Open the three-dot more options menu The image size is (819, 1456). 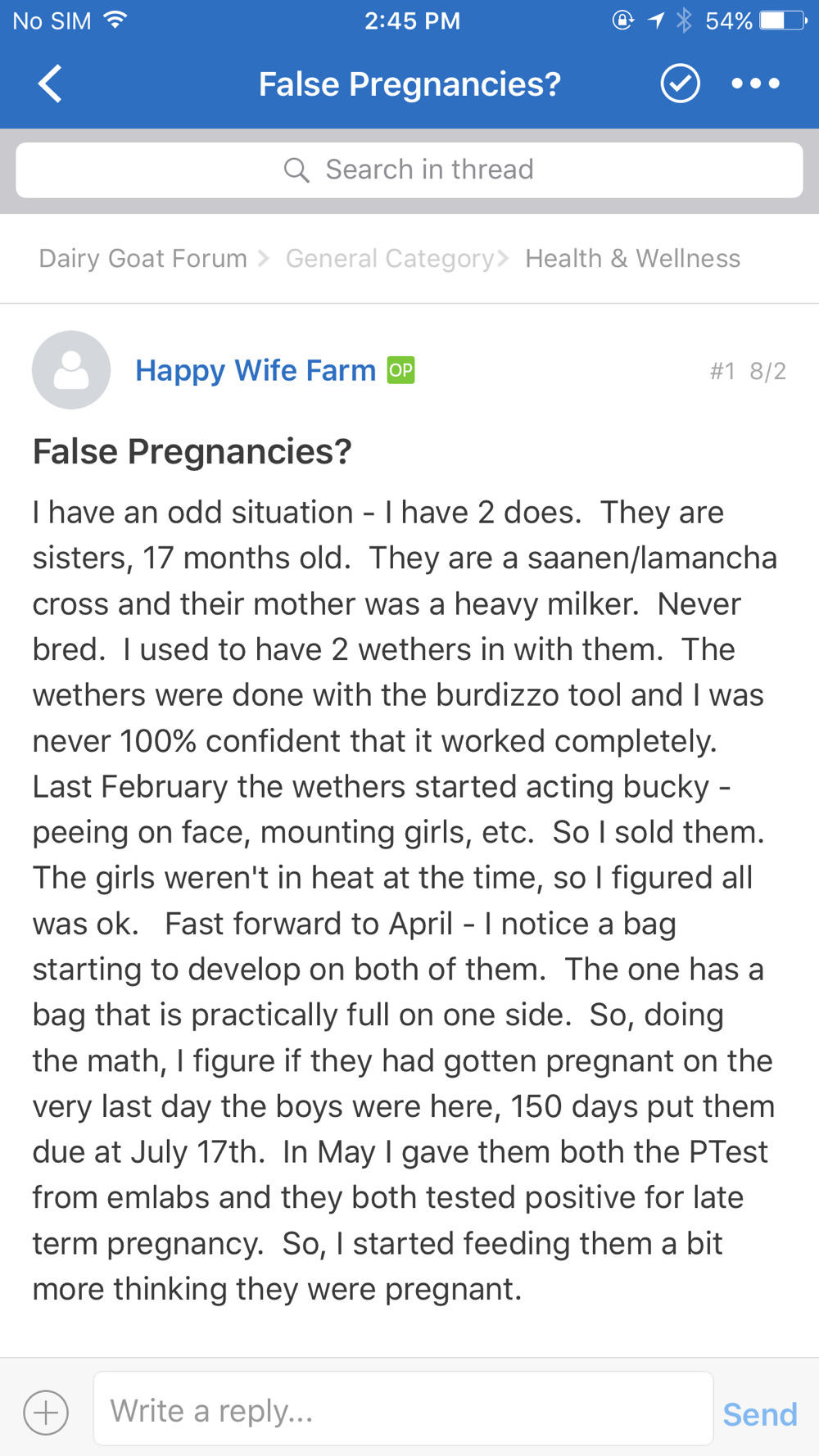coord(755,84)
